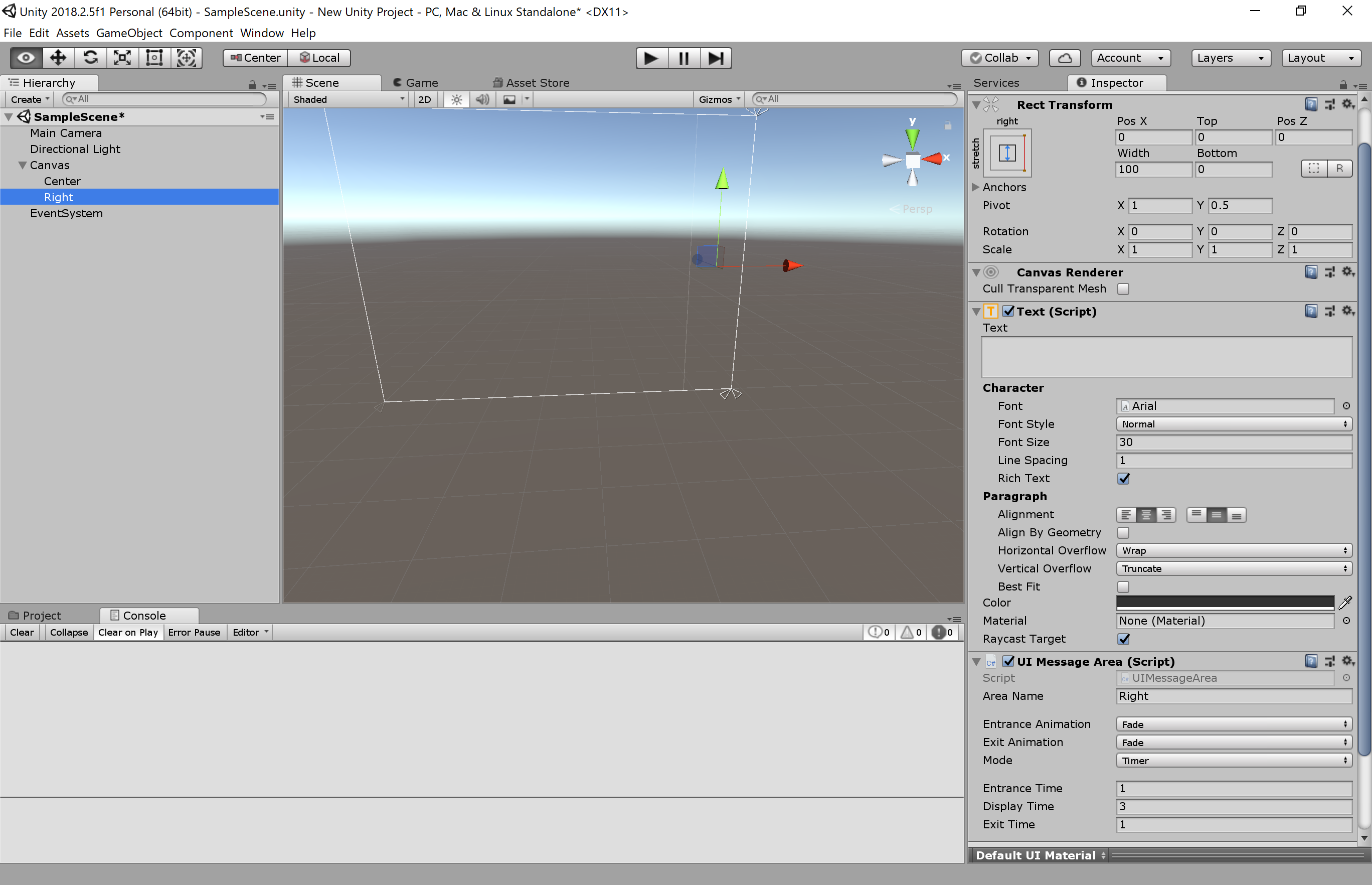The image size is (1372, 885).
Task: Open the GameObject menu
Action: (x=129, y=33)
